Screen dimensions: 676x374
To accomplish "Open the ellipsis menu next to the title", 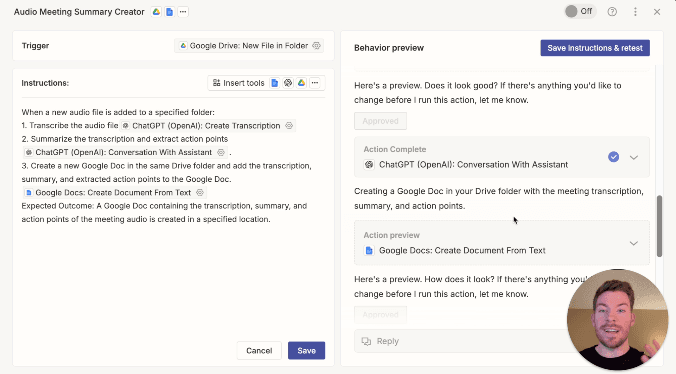I will 183,12.
